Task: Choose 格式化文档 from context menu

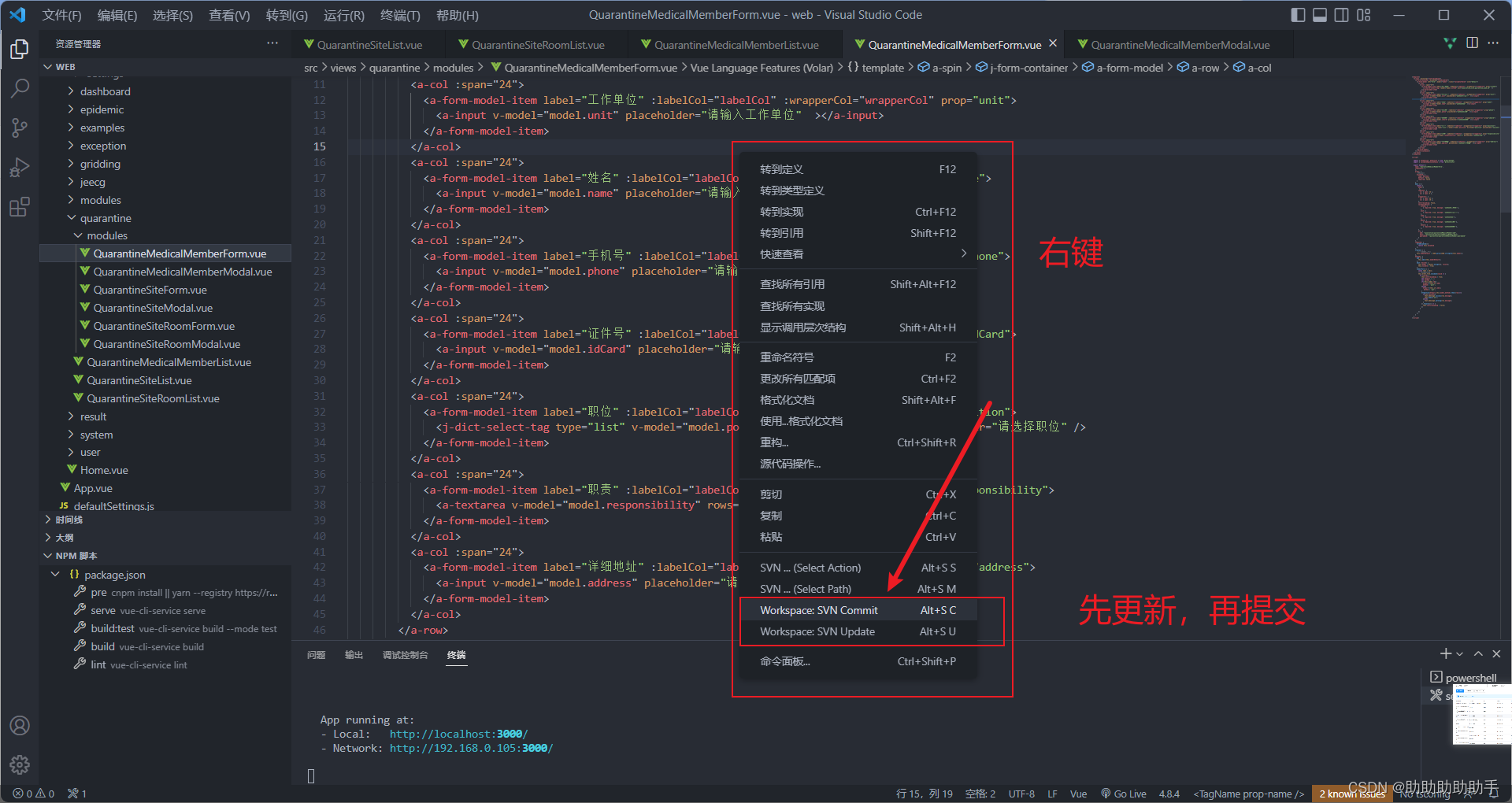Action: (x=858, y=400)
